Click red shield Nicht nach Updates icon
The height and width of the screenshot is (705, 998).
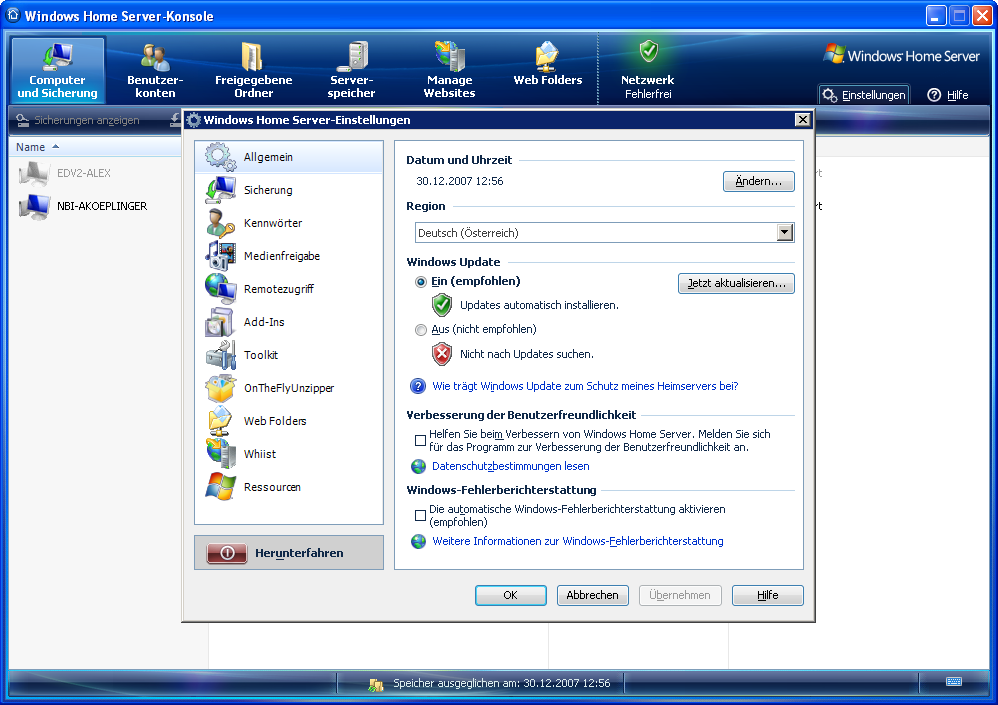tap(442, 354)
